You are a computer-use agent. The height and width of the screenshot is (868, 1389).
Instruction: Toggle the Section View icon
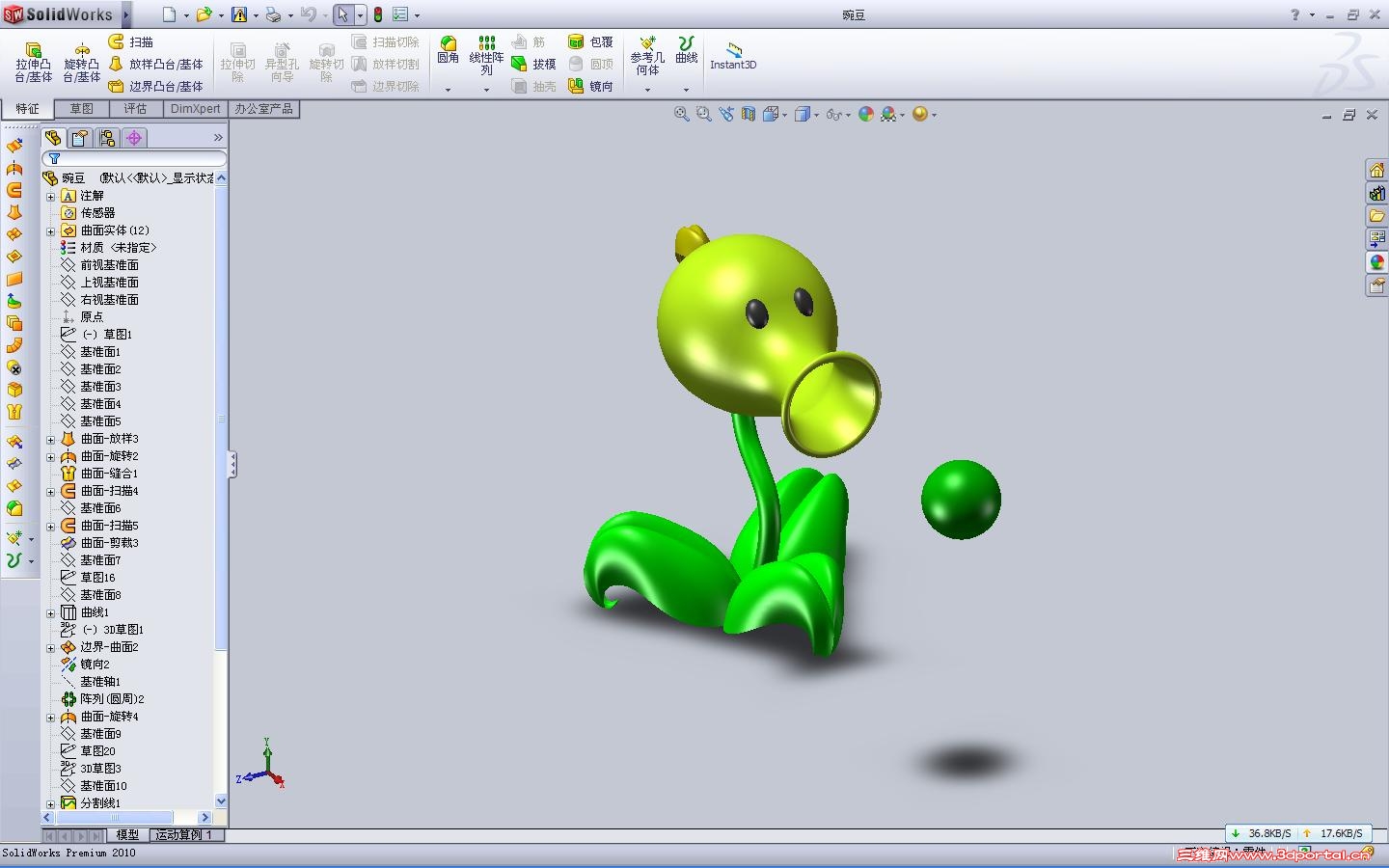coord(749,114)
